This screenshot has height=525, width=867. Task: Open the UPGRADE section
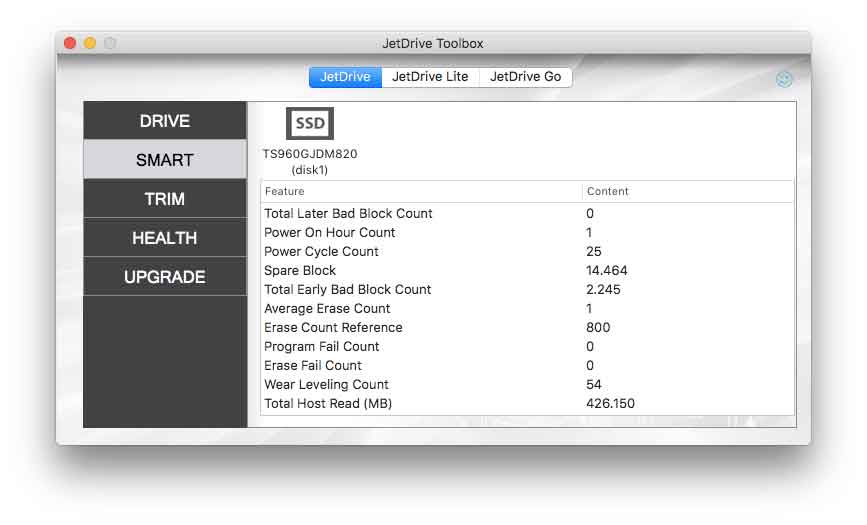tap(165, 277)
